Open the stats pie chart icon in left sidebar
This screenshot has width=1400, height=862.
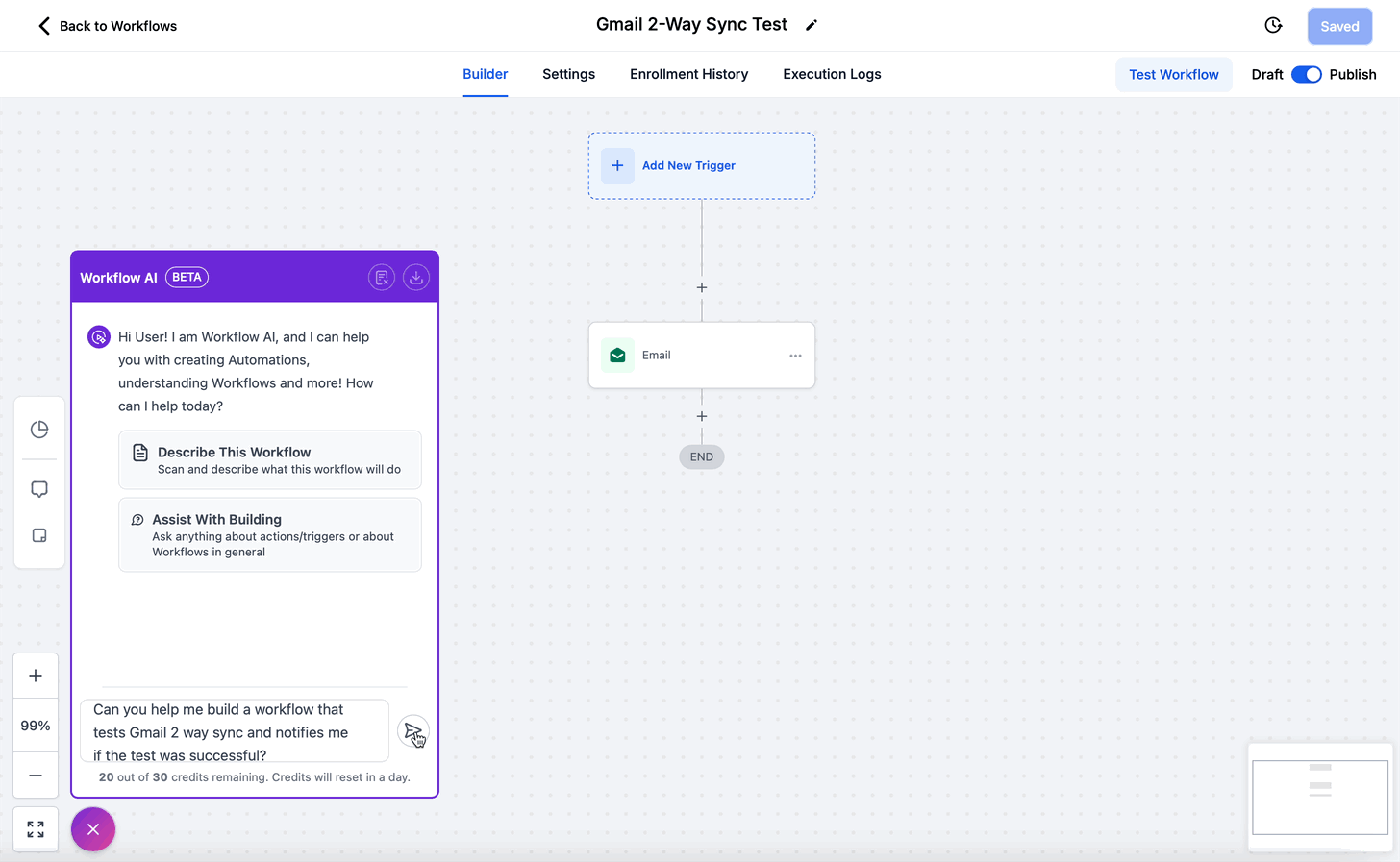point(39,430)
